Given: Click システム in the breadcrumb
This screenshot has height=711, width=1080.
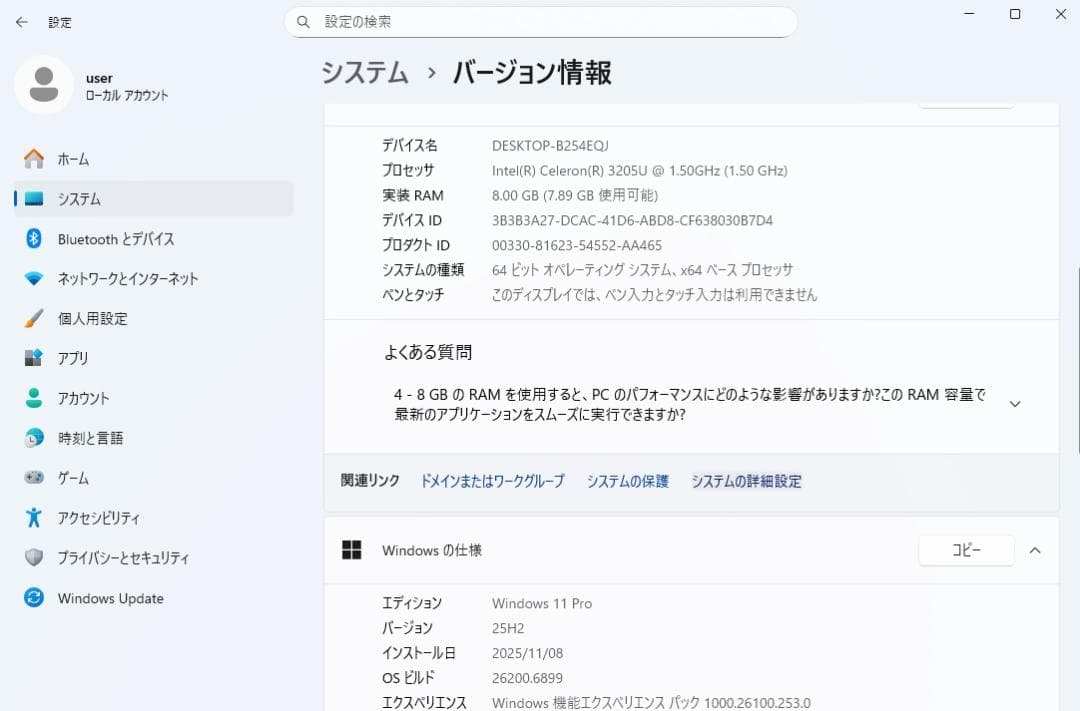Looking at the screenshot, I should click(x=365, y=72).
